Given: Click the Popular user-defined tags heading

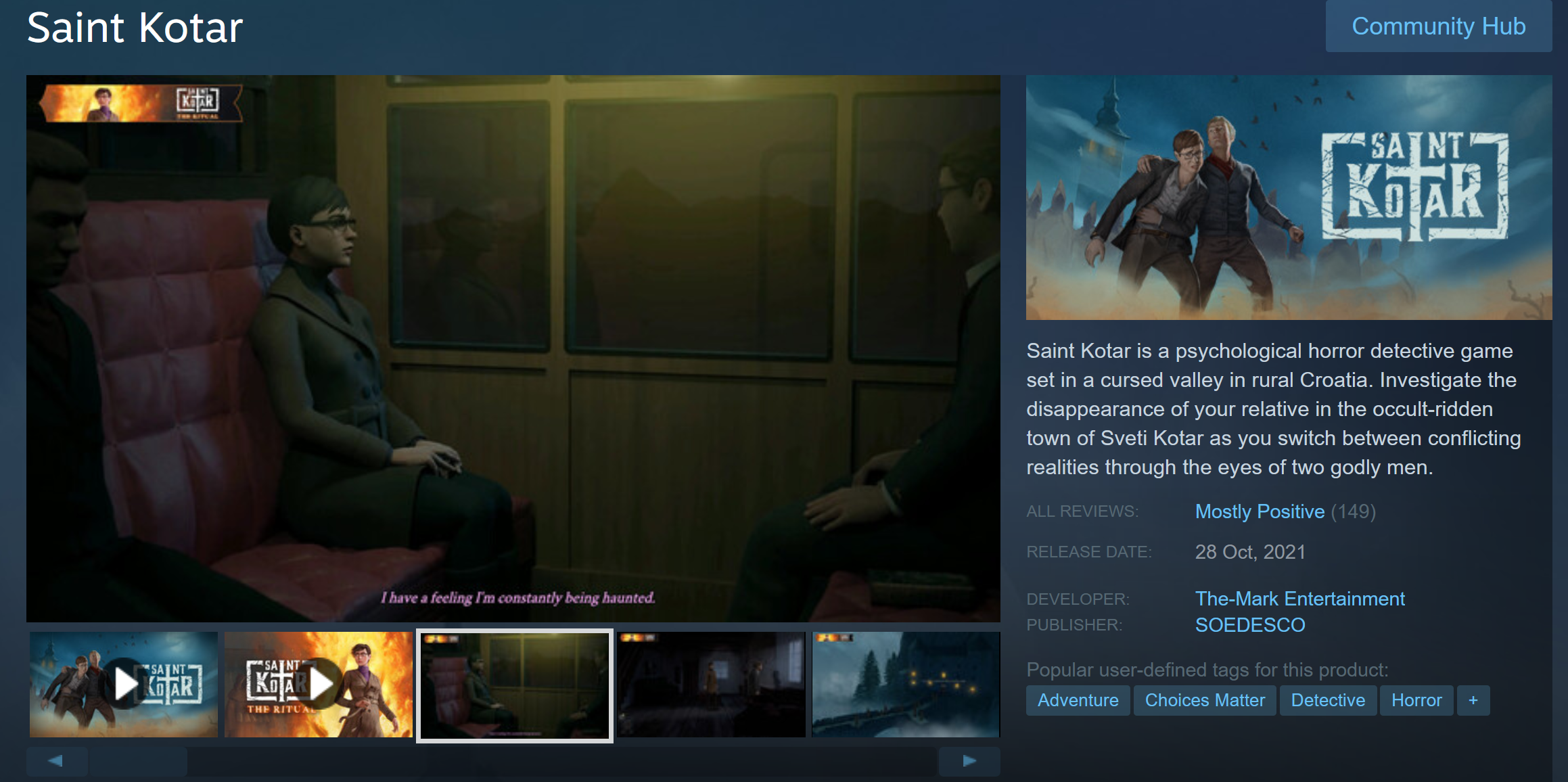Looking at the screenshot, I should click(1207, 670).
